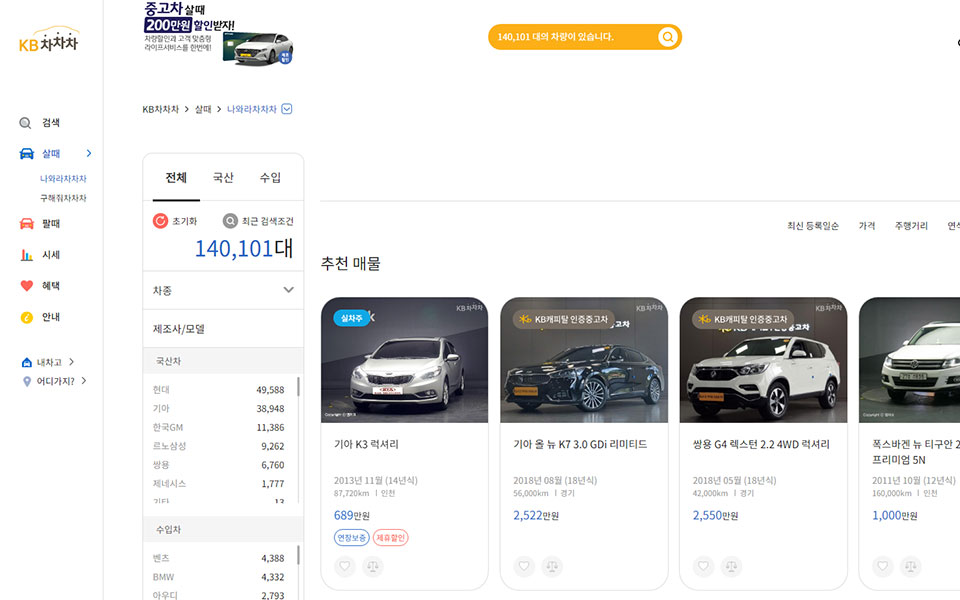Click the 시세 bar chart icon
The width and height of the screenshot is (960, 600).
[x=27, y=255]
